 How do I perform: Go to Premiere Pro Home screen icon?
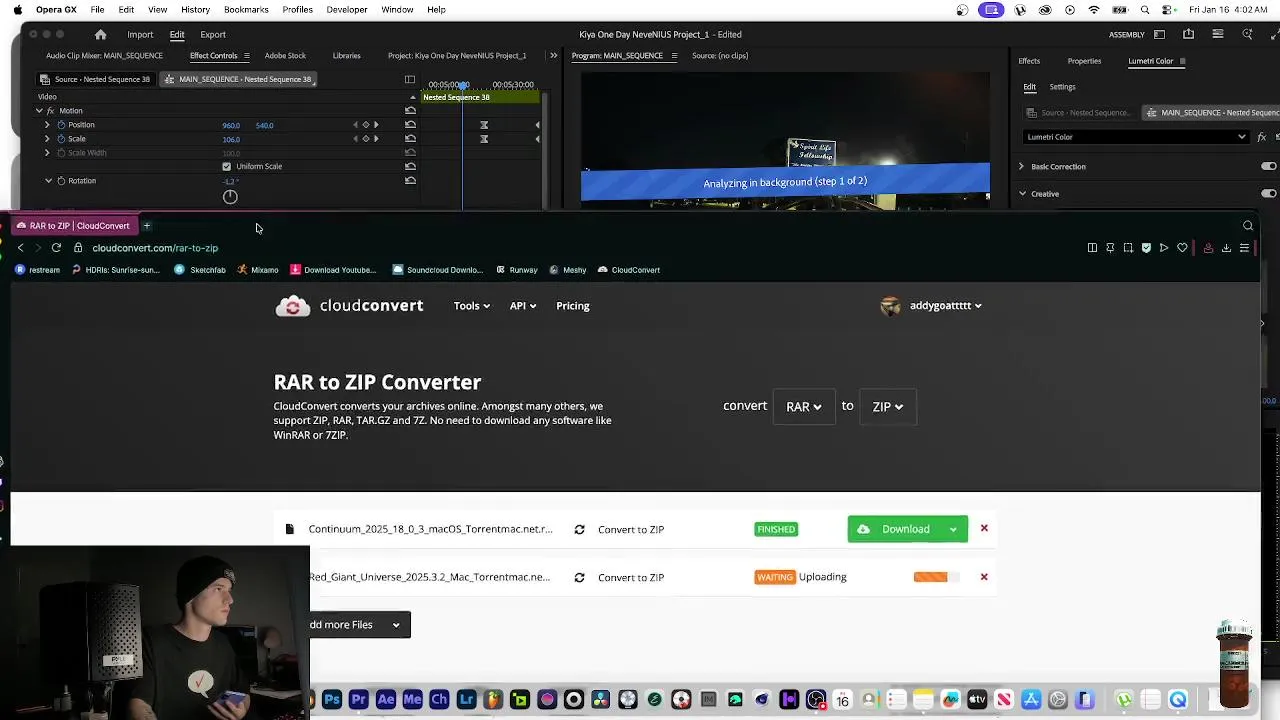pyautogui.click(x=100, y=34)
